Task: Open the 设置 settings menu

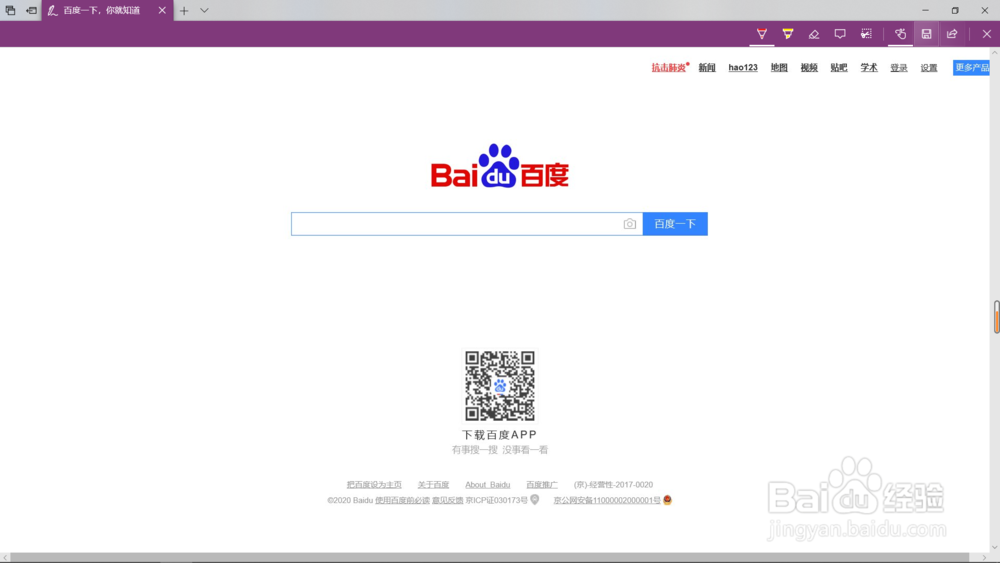Action: (x=929, y=68)
